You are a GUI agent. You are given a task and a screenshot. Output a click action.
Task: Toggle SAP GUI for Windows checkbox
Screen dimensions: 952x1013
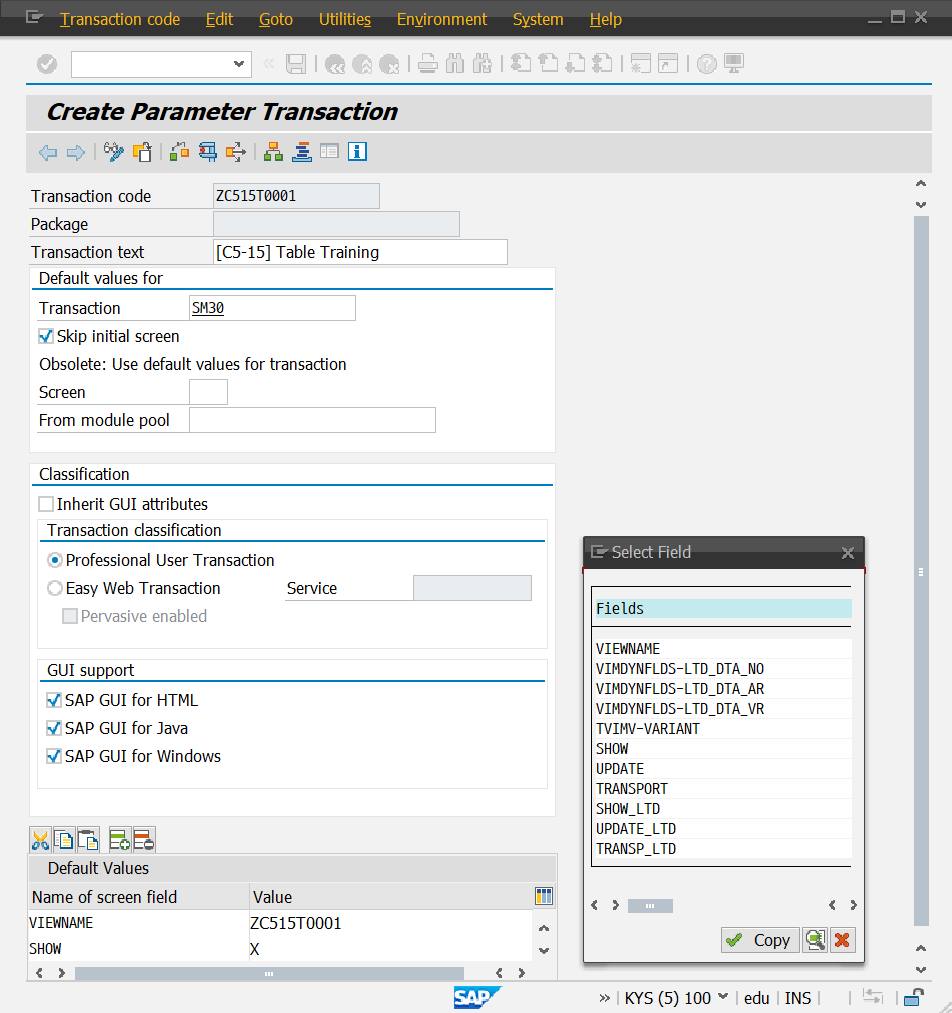(54, 756)
